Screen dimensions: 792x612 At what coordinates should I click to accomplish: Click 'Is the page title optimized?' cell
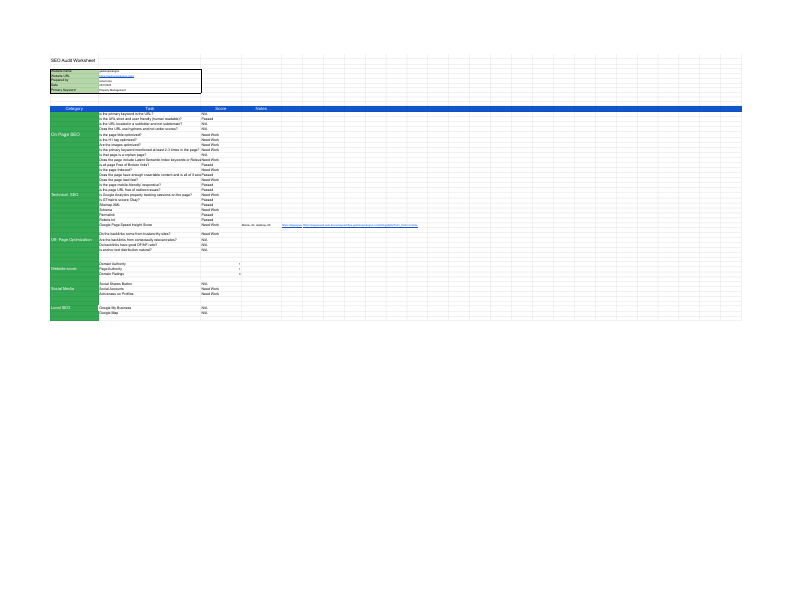150,135
